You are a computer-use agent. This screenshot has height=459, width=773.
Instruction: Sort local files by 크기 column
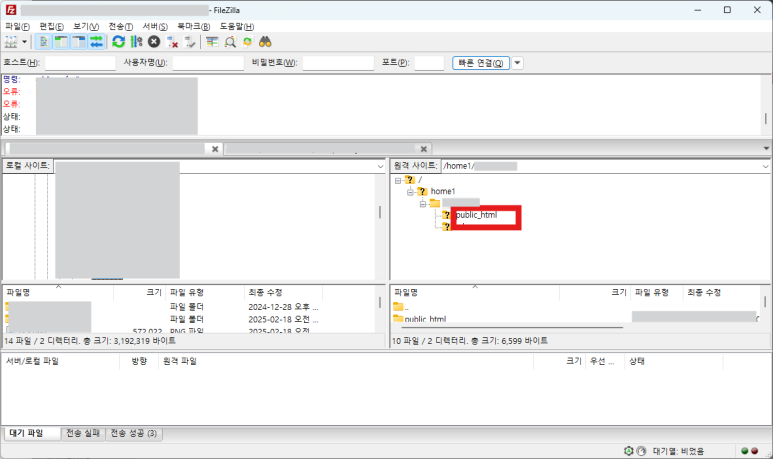pos(140,292)
